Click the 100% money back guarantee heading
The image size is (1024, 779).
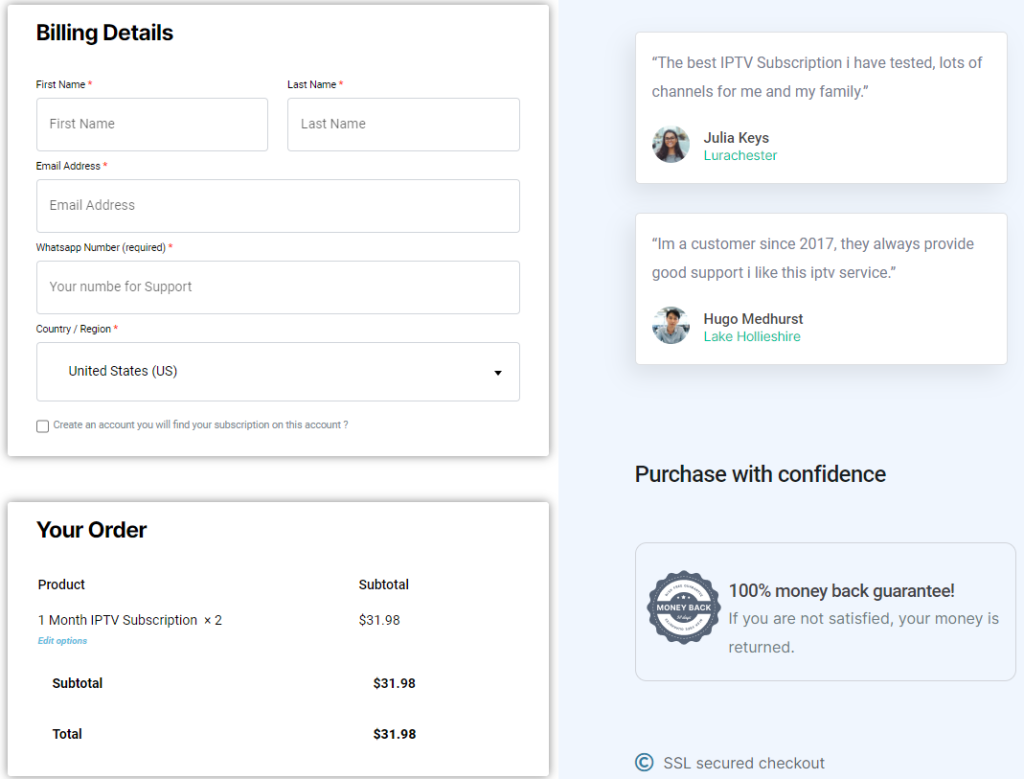841,591
